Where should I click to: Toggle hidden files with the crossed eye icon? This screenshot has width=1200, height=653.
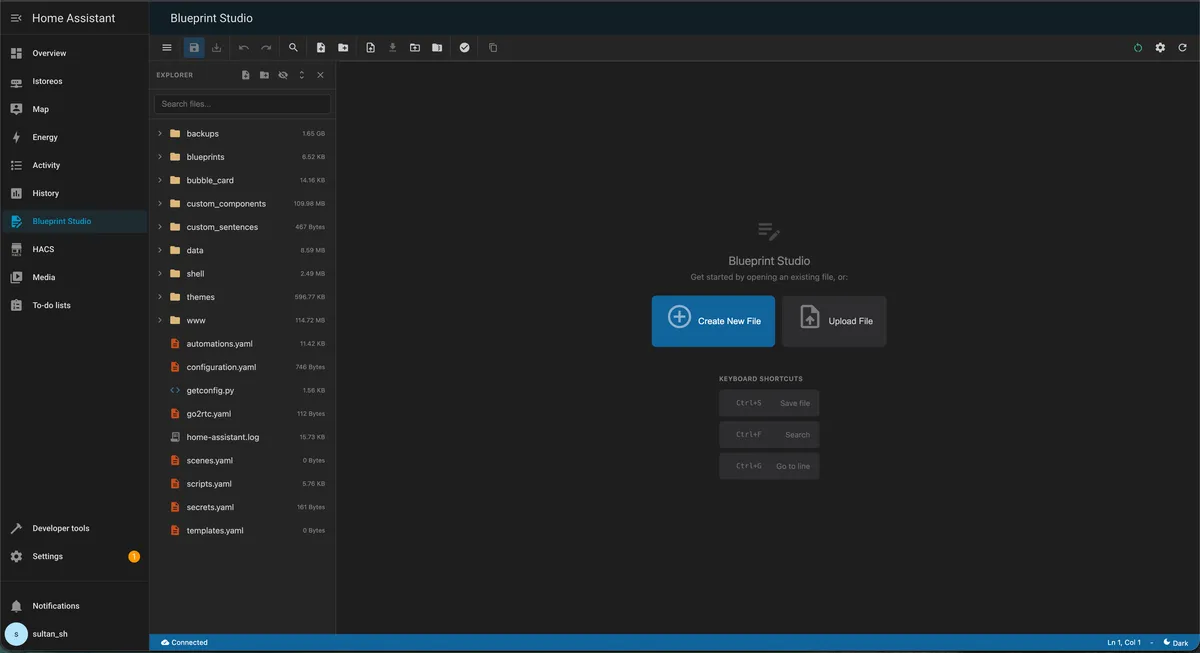click(x=283, y=75)
